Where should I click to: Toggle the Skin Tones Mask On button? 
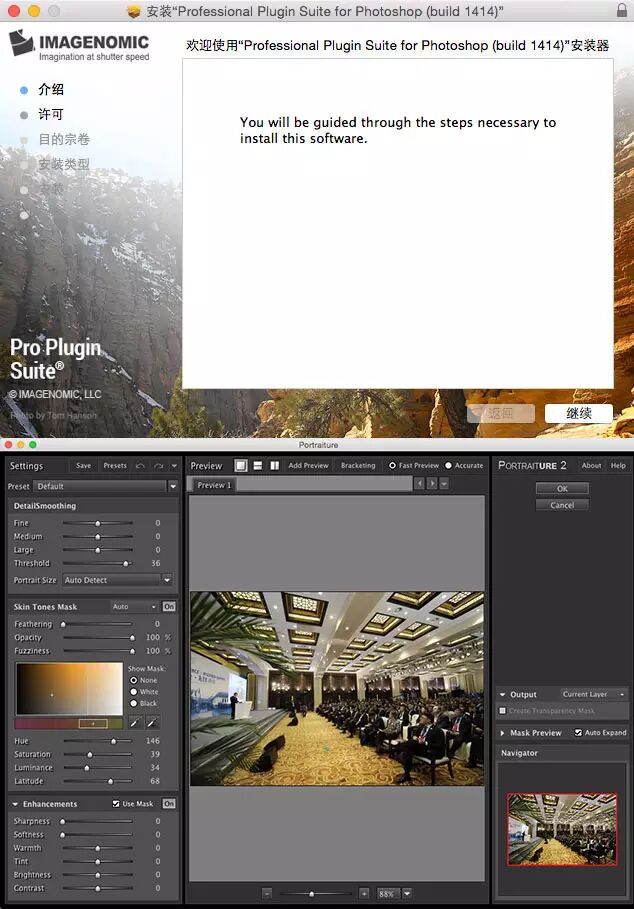tap(169, 606)
